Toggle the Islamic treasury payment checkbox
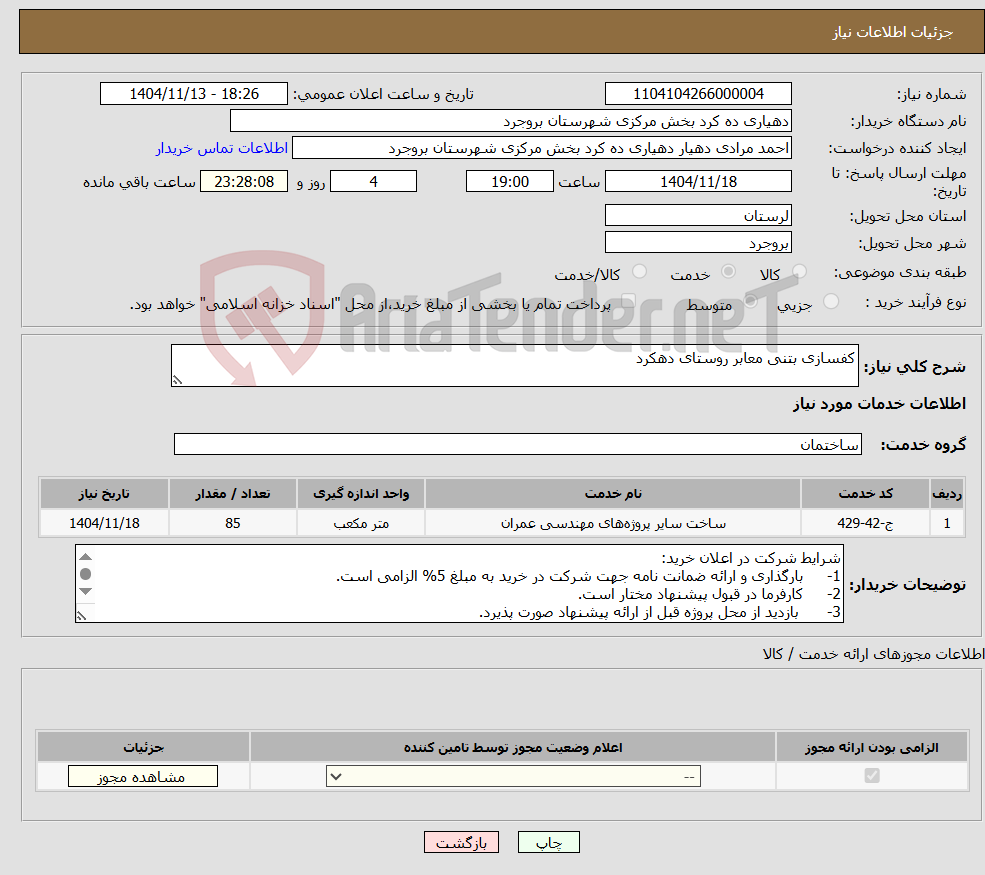Image resolution: width=985 pixels, height=875 pixels. click(629, 302)
